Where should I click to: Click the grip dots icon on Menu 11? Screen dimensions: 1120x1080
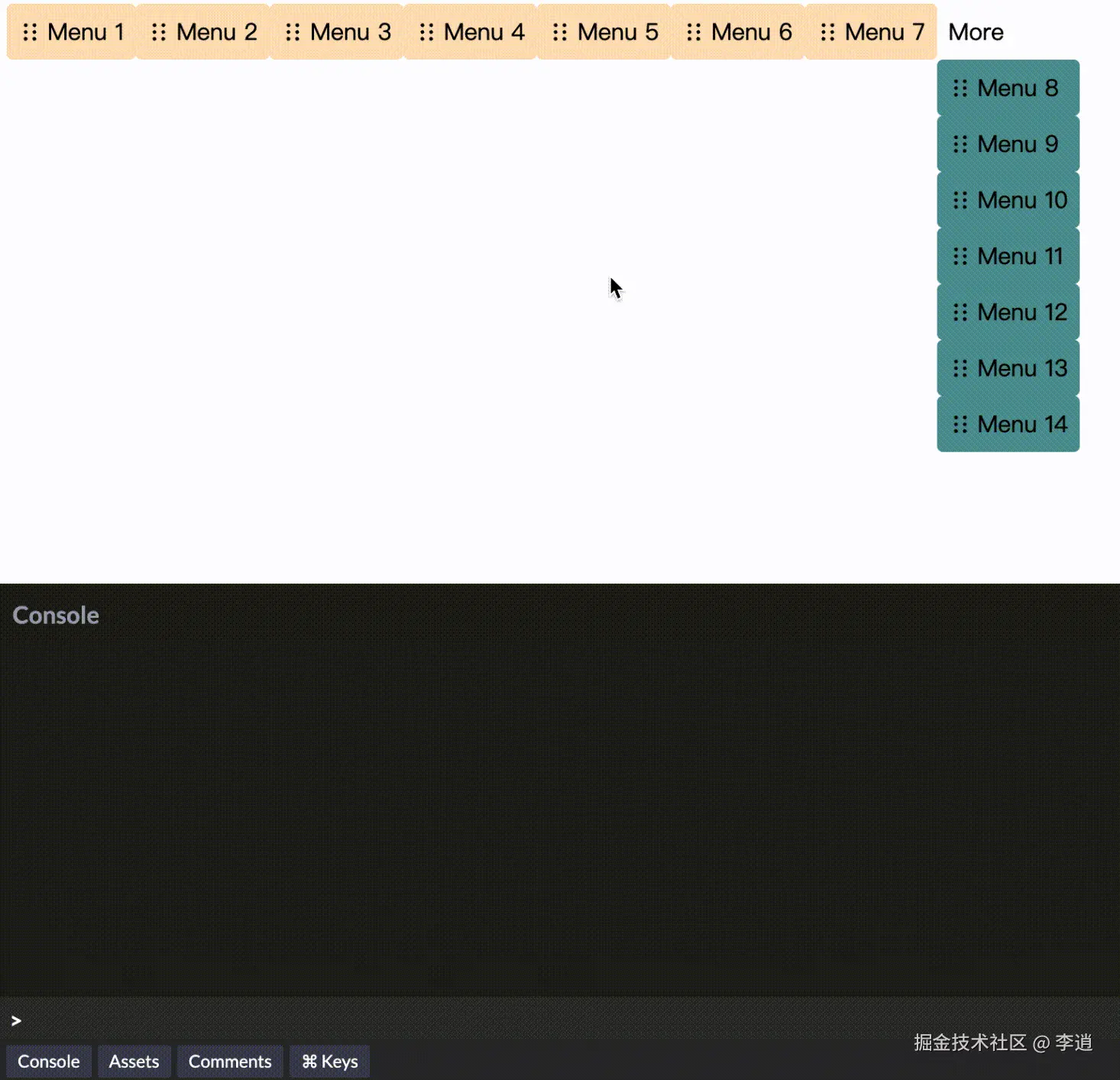[960, 256]
